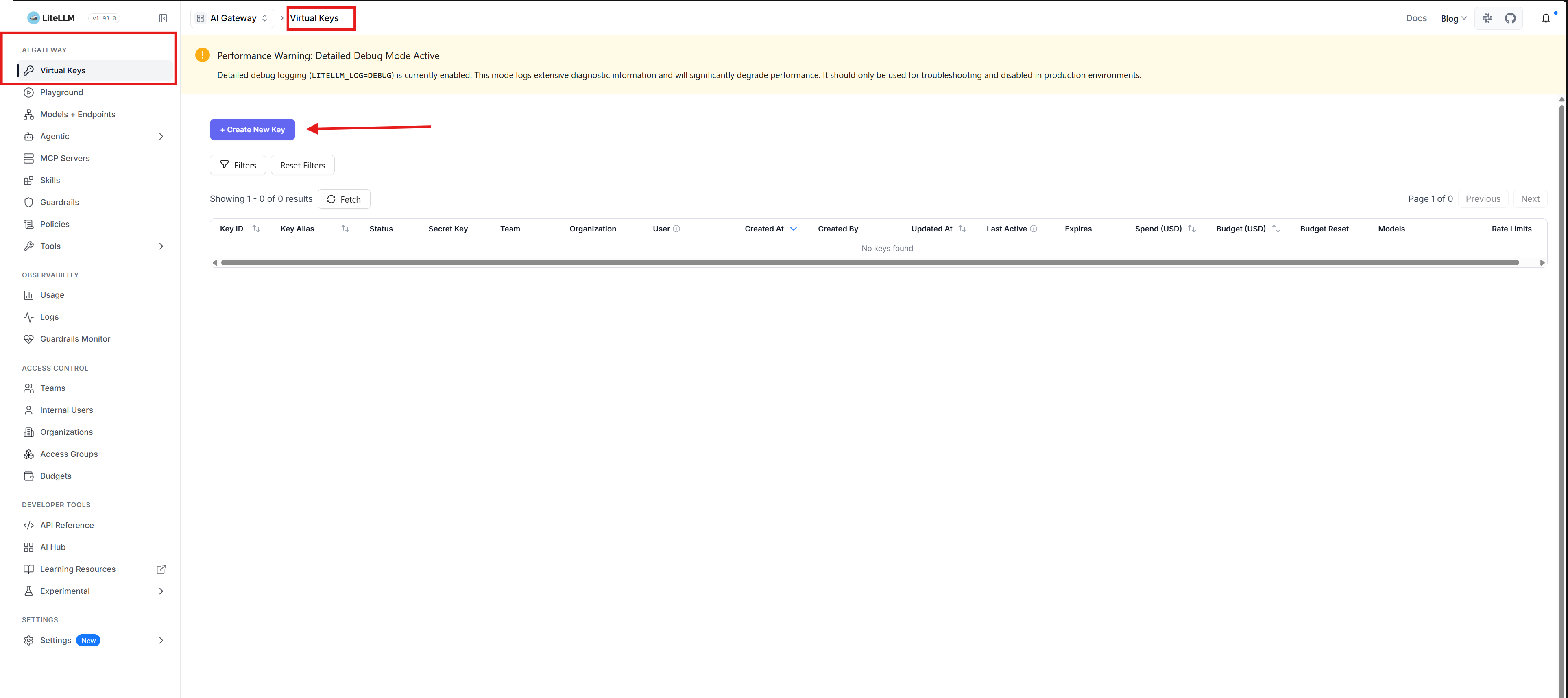This screenshot has height=698, width=1568.
Task: Click the Secret Key column header
Action: point(448,229)
